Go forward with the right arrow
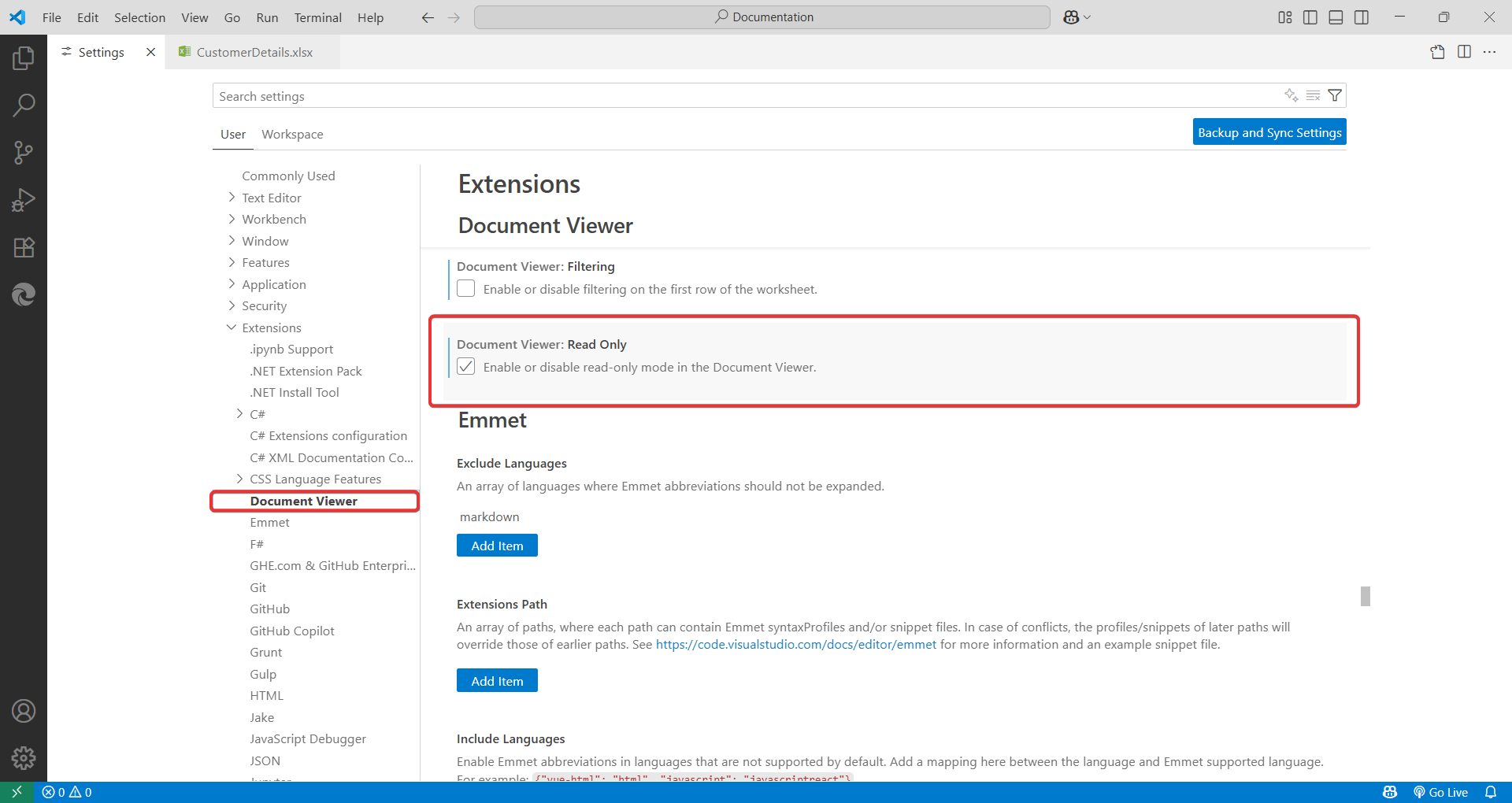The height and width of the screenshot is (803, 1512). coord(454,17)
